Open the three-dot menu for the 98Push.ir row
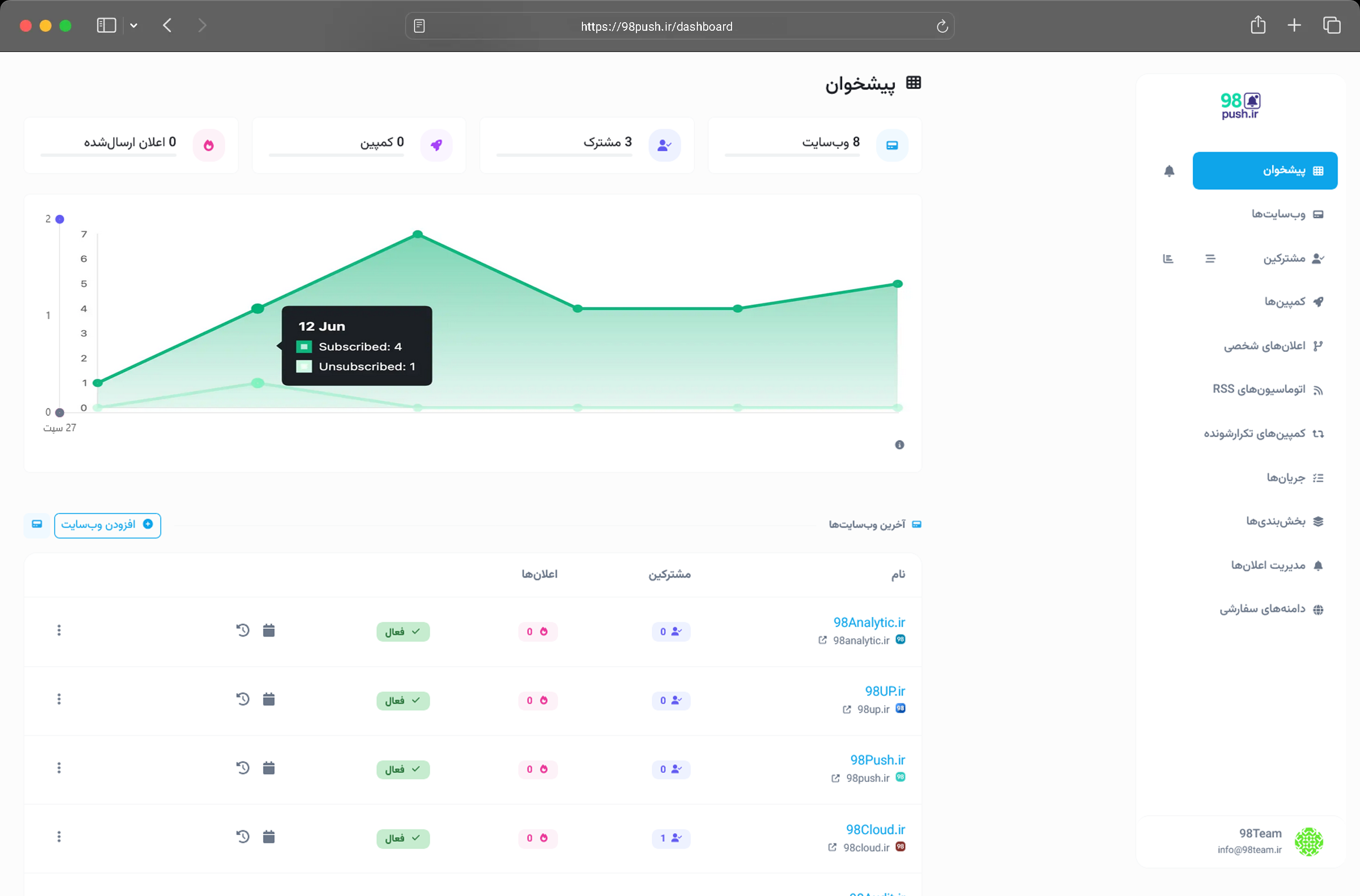The width and height of the screenshot is (1360, 896). (x=59, y=768)
